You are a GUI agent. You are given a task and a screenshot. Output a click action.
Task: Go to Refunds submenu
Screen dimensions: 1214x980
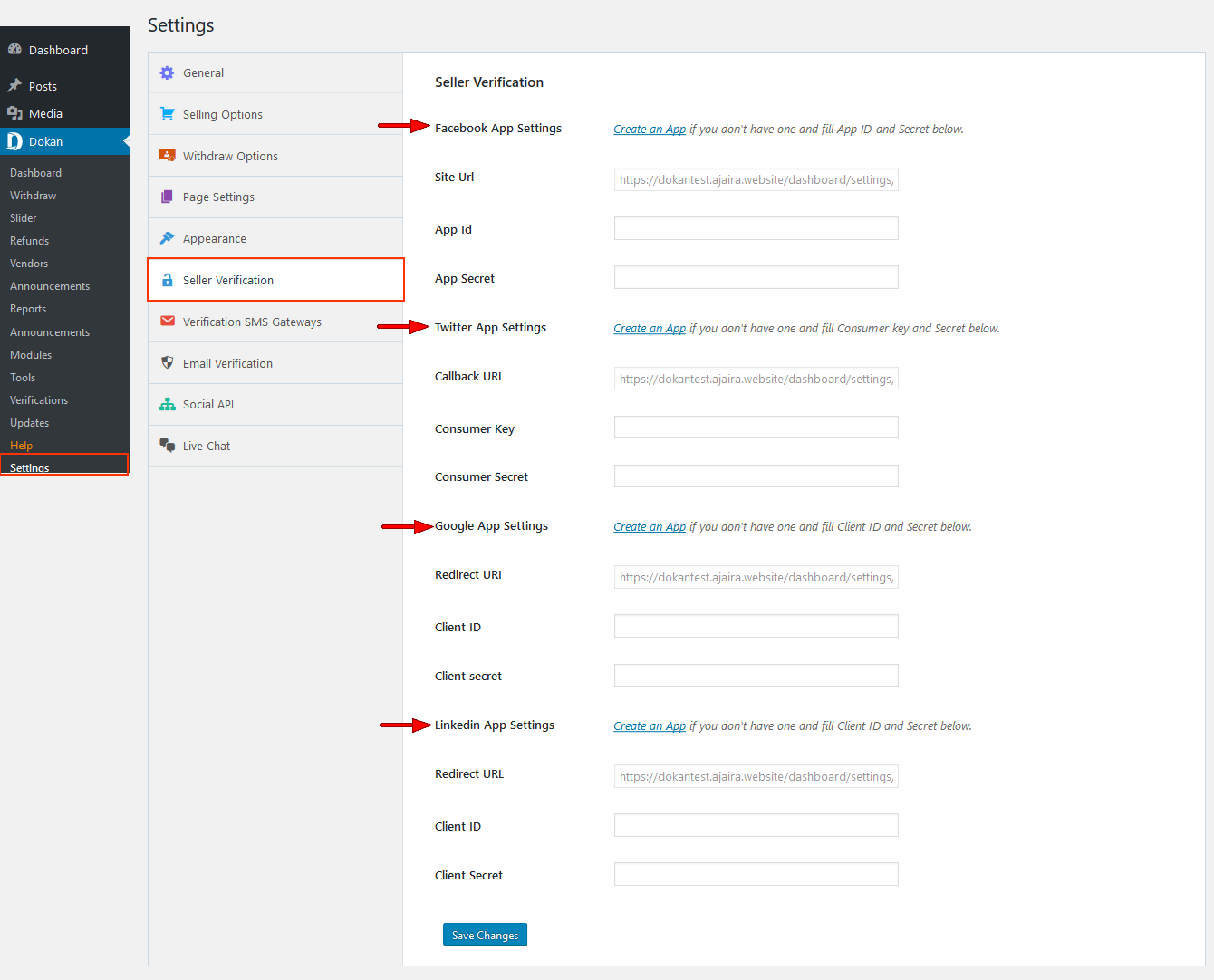[29, 241]
